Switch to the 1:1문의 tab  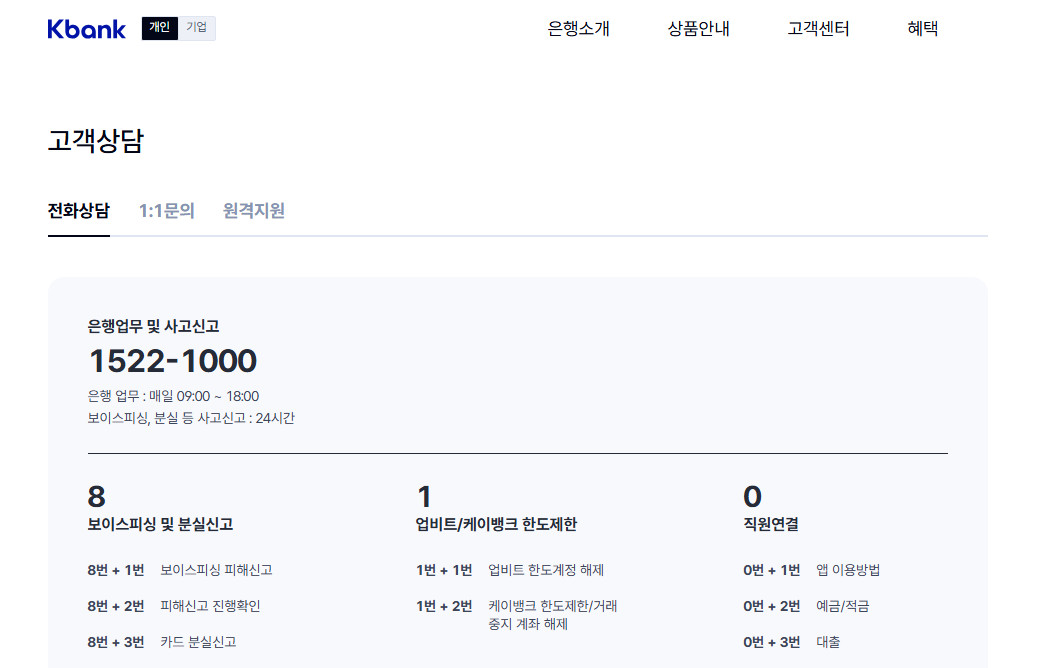166,211
